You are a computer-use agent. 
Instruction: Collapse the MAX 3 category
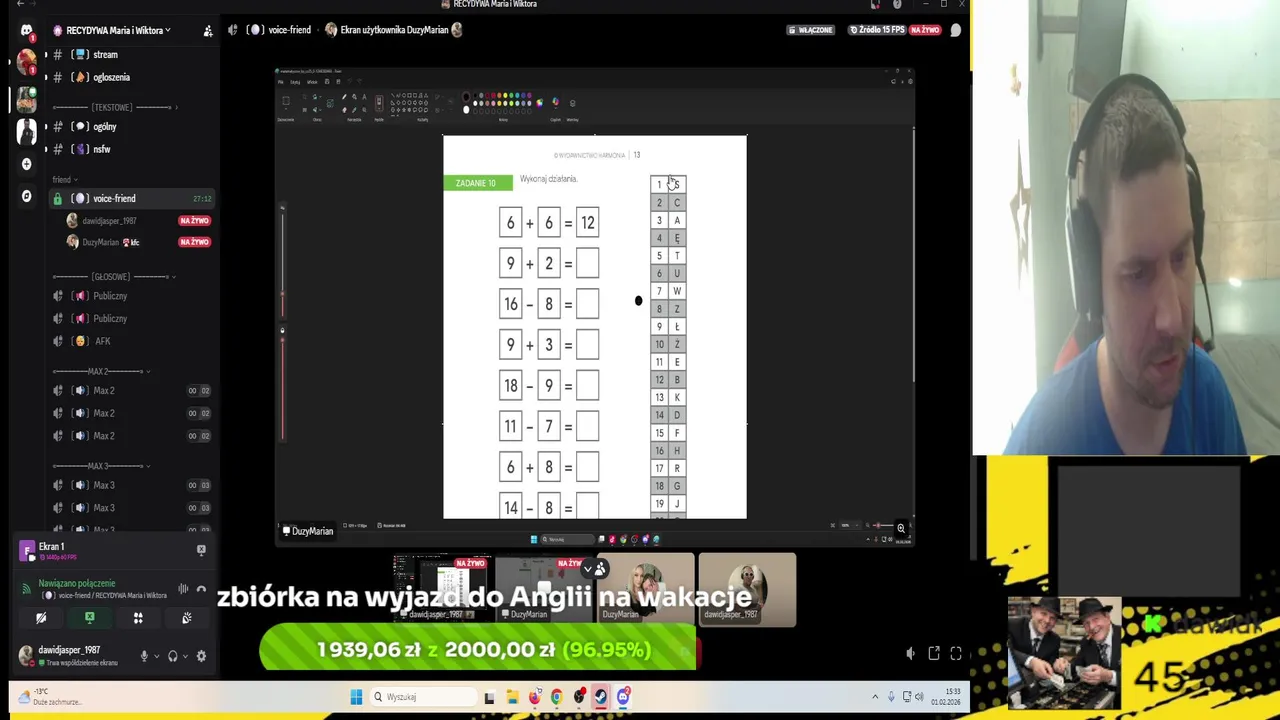click(x=100, y=466)
